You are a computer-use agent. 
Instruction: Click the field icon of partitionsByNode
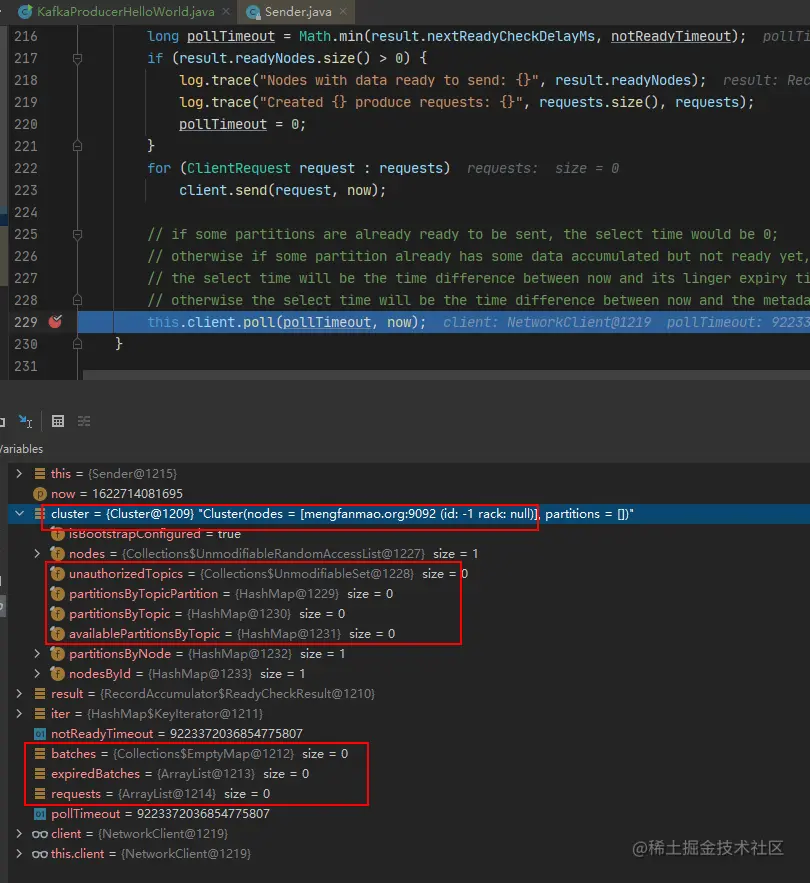click(x=57, y=654)
